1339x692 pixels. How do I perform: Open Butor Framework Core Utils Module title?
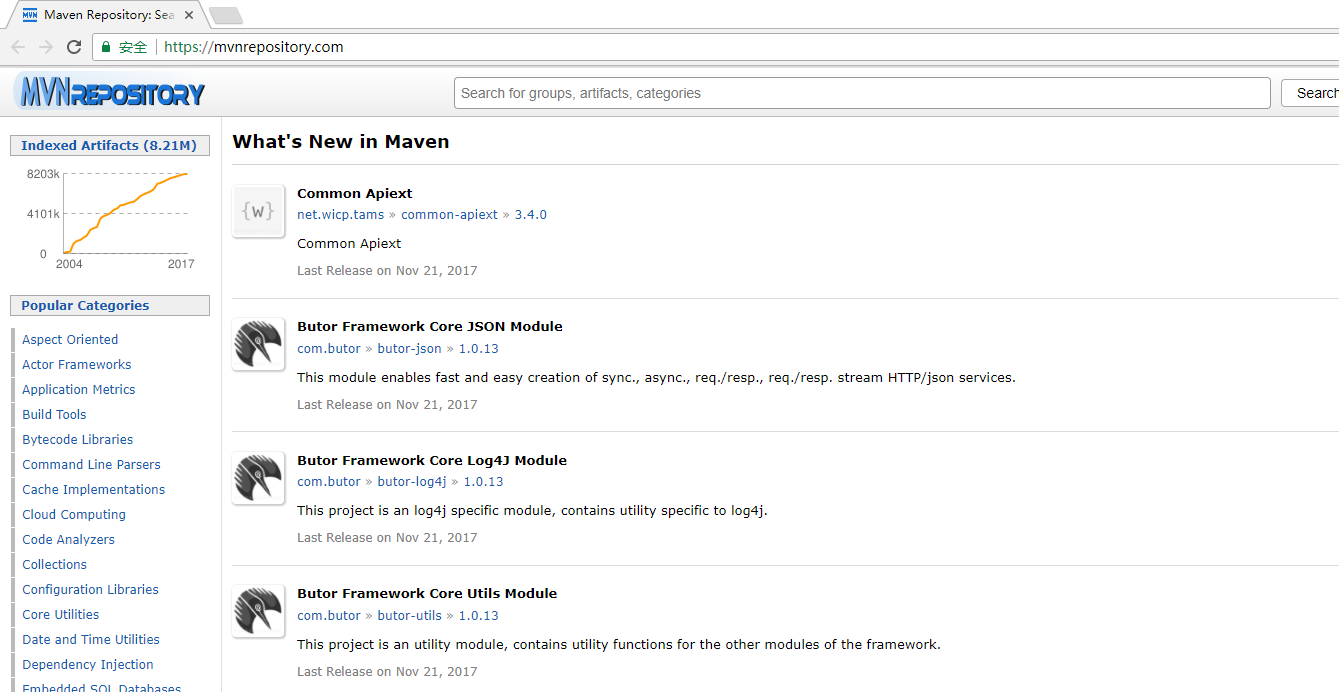427,594
